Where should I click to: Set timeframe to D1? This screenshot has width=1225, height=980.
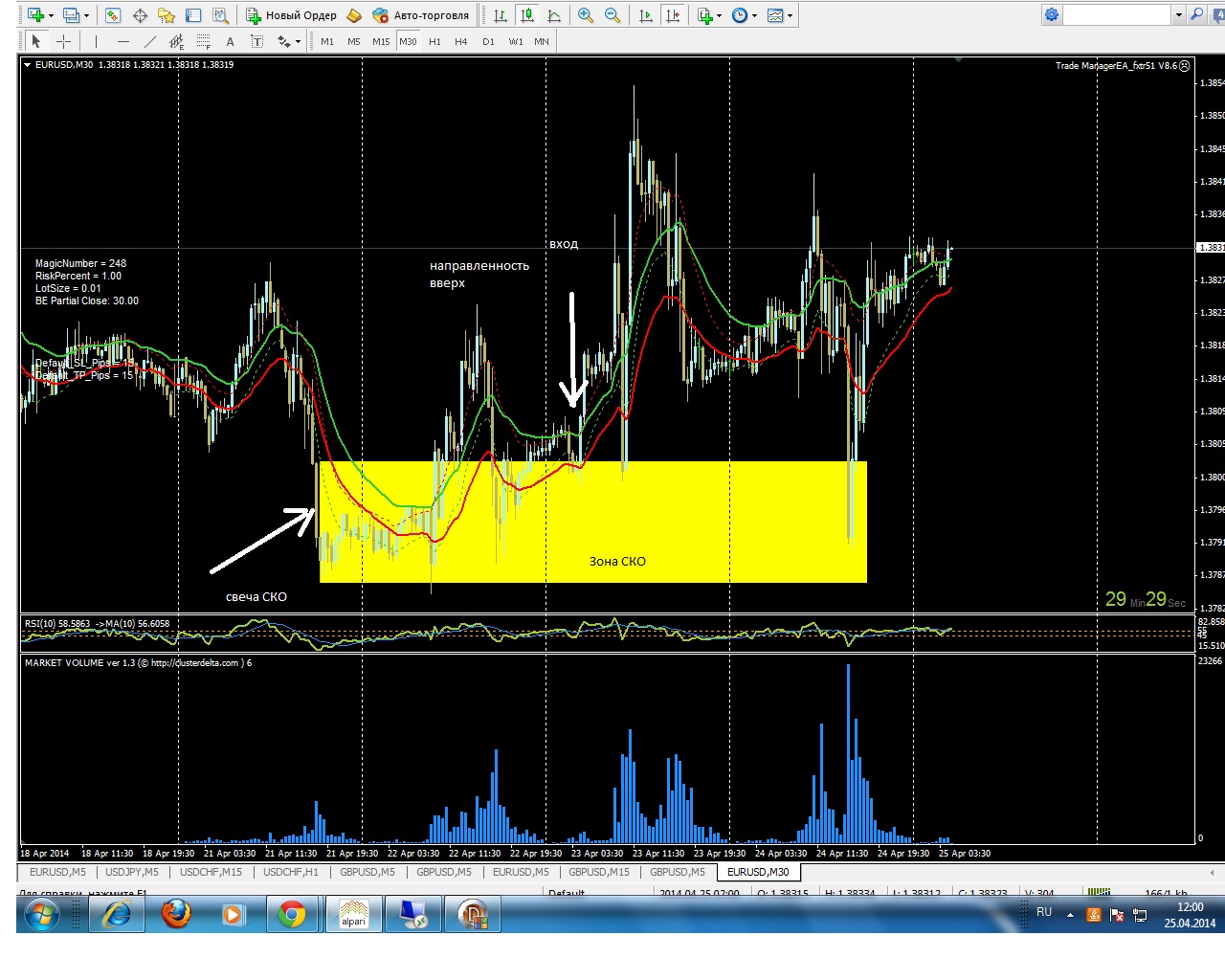488,41
